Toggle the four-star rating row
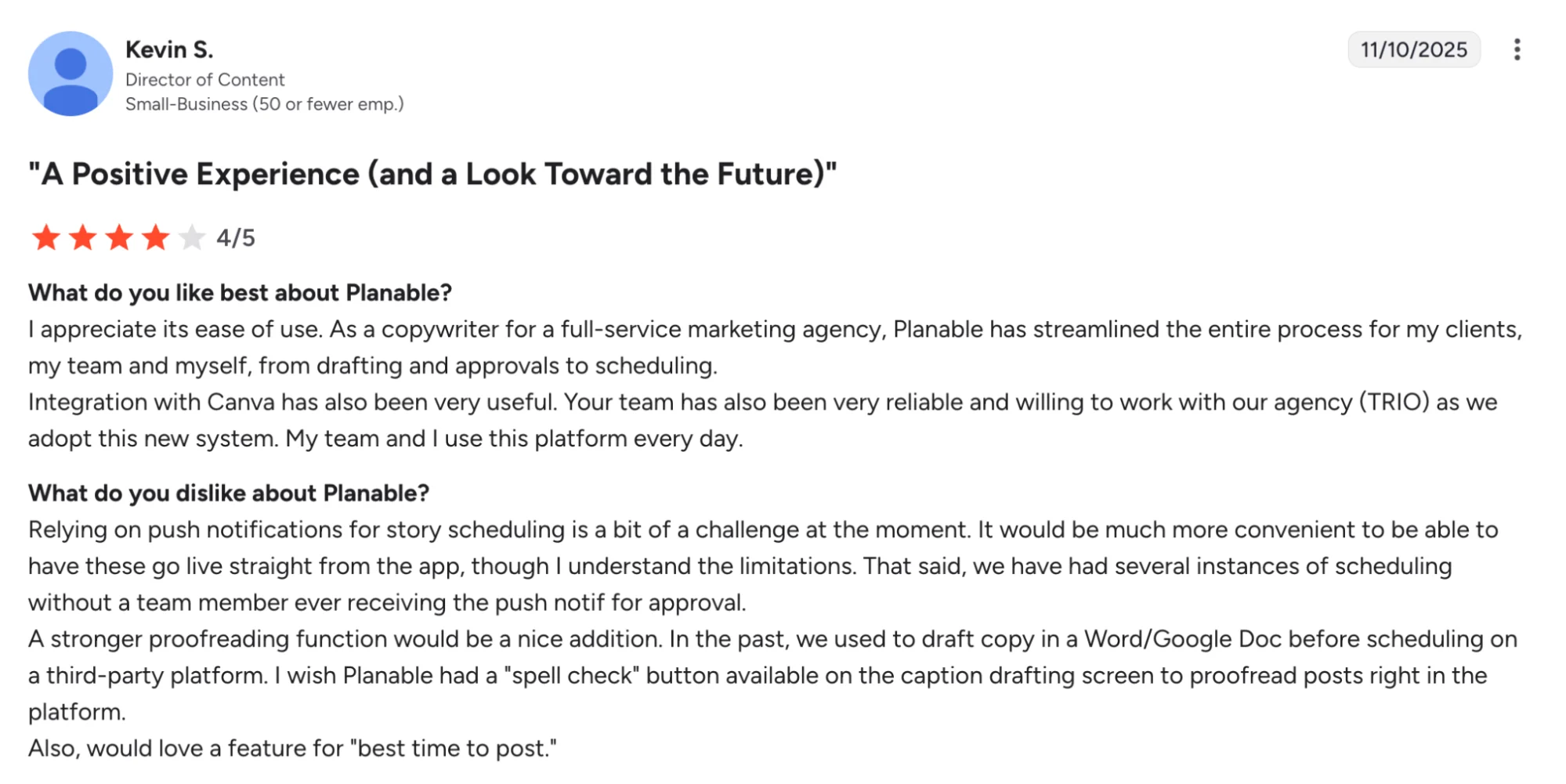Image resolution: width=1566 pixels, height=784 pixels. pyautogui.click(x=120, y=237)
